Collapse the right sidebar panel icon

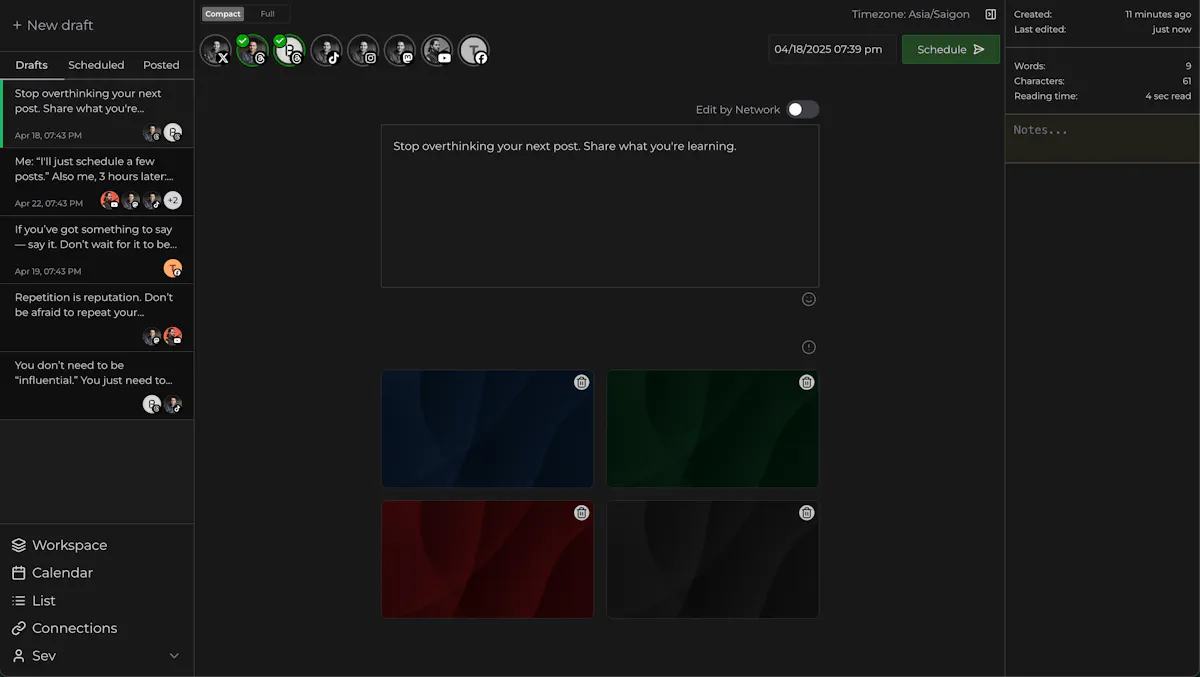pos(990,14)
